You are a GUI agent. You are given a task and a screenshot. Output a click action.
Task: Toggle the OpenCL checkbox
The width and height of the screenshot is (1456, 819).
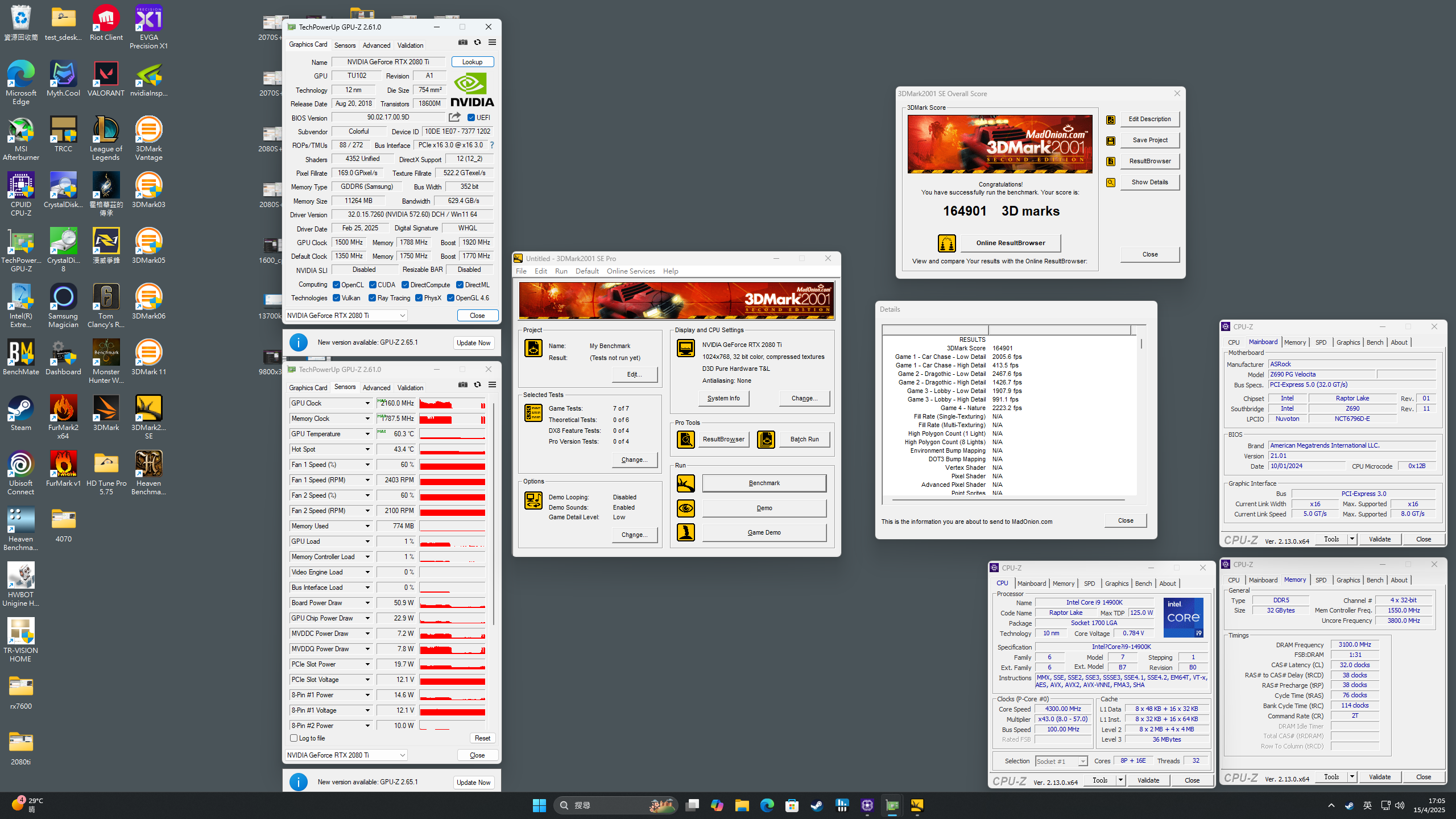pos(336,285)
